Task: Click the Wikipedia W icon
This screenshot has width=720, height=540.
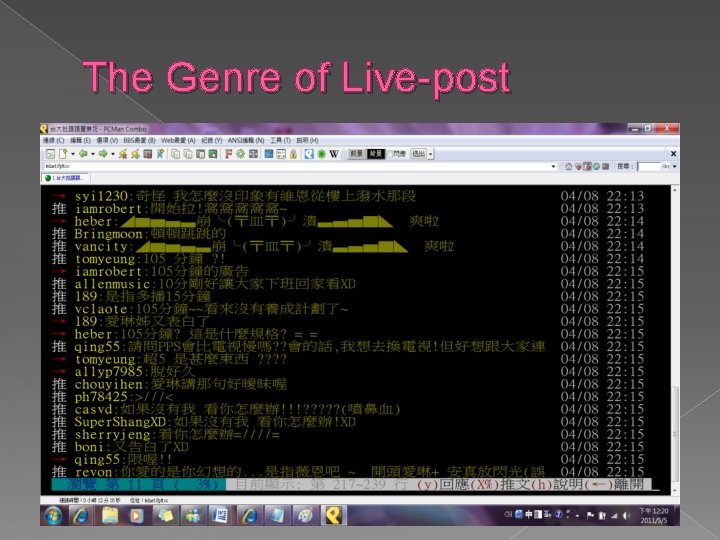Action: click(334, 154)
